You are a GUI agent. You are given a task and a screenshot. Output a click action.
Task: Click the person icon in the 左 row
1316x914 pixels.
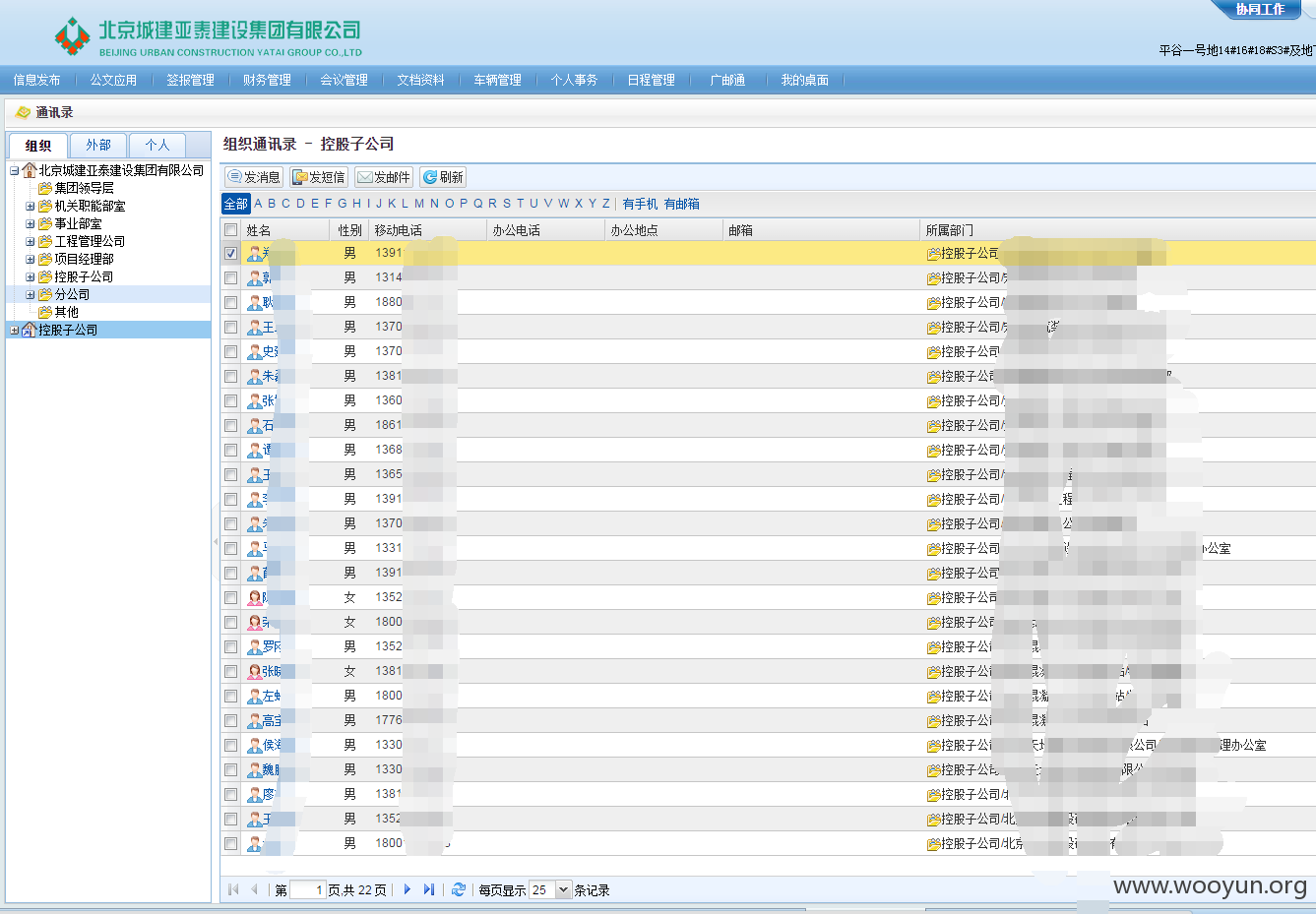254,696
